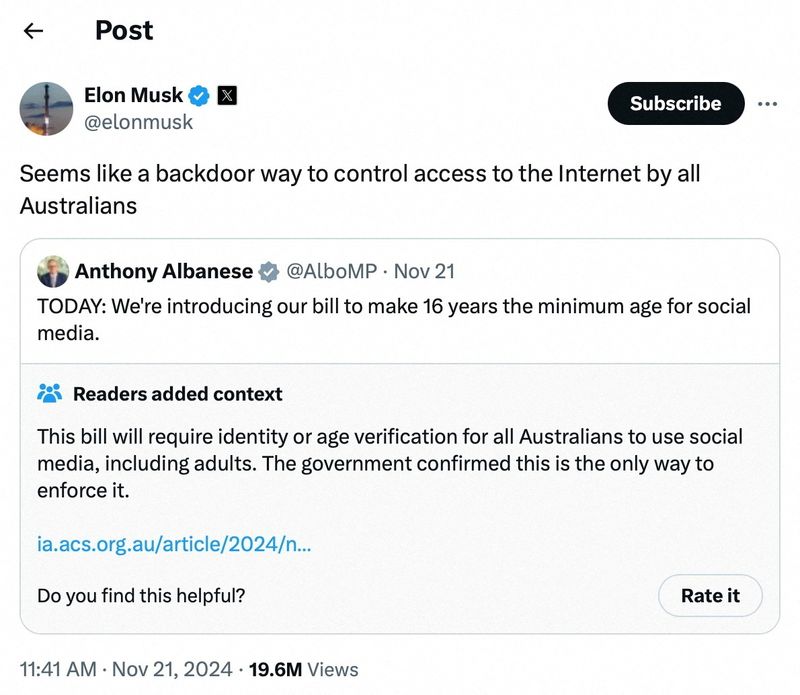Screen dimensions: 800x695
Task: Click the X affiliation badge next to Elon Musk
Action: 228,95
